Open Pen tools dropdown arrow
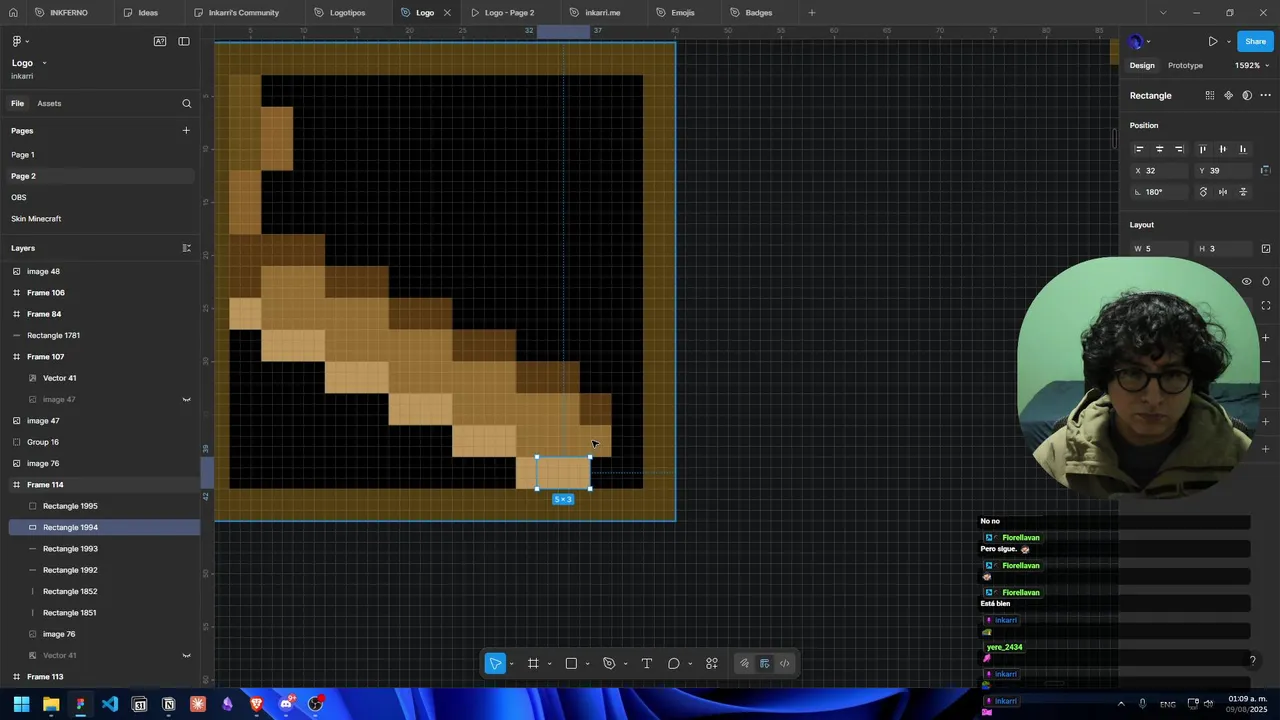 [x=625, y=664]
